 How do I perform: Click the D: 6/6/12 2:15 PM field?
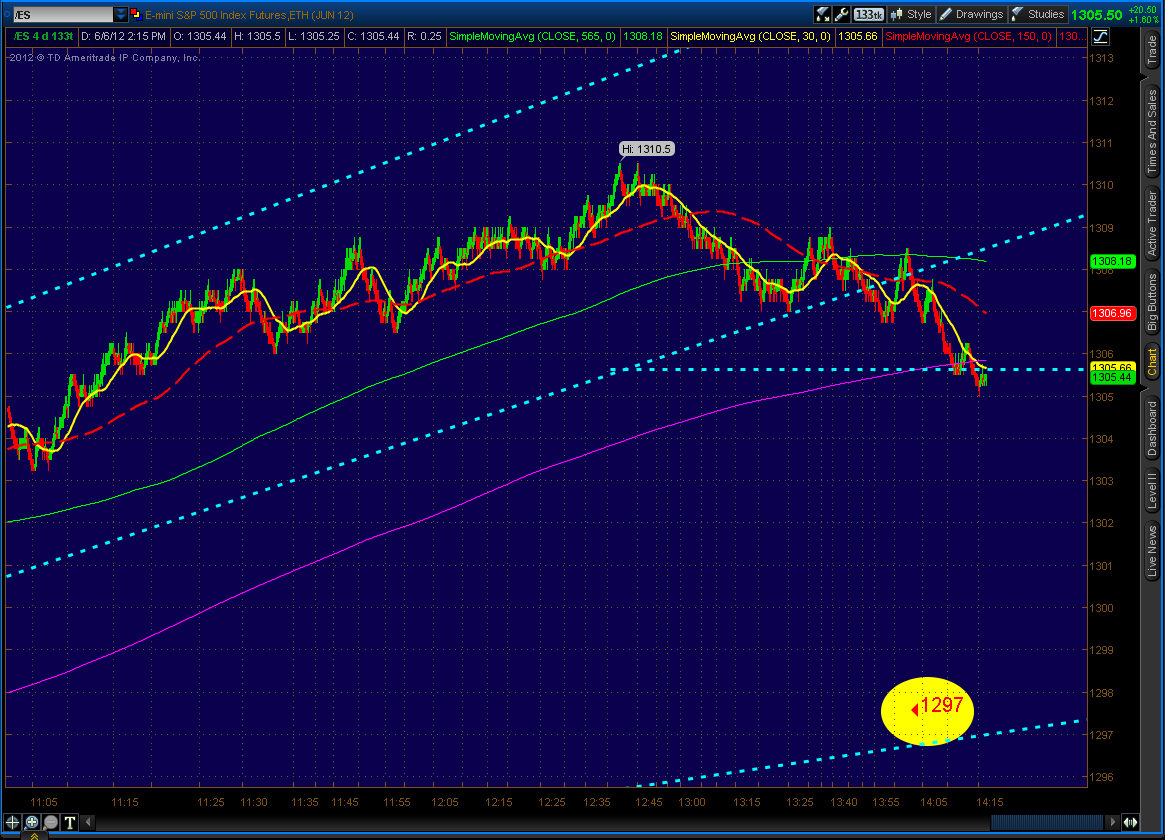(123, 36)
